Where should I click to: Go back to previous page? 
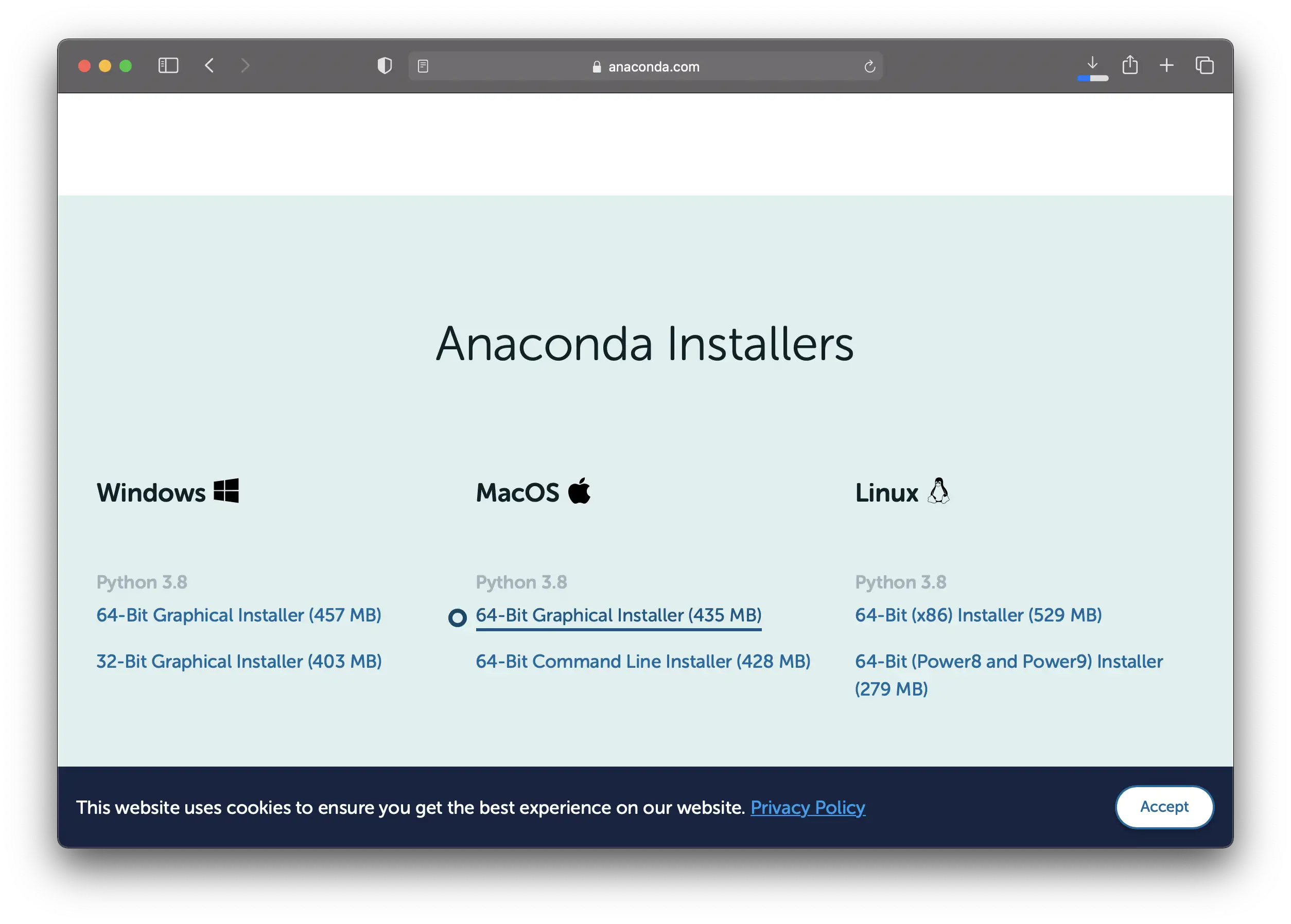210,66
